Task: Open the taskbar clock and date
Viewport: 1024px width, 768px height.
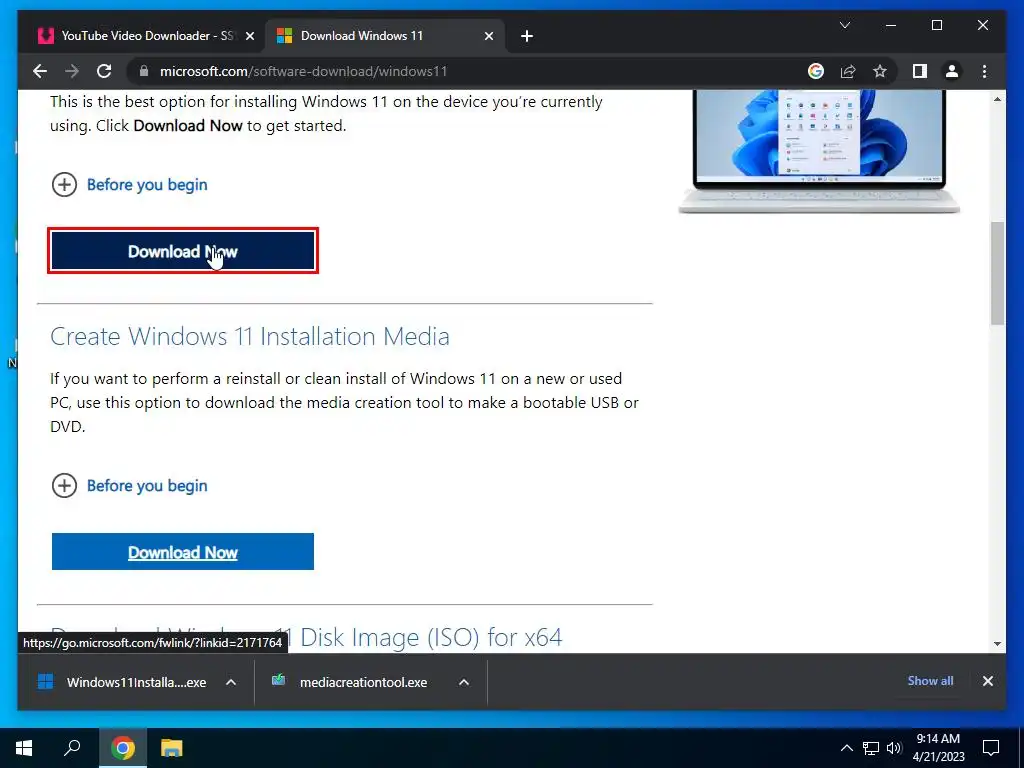Action: (938, 748)
